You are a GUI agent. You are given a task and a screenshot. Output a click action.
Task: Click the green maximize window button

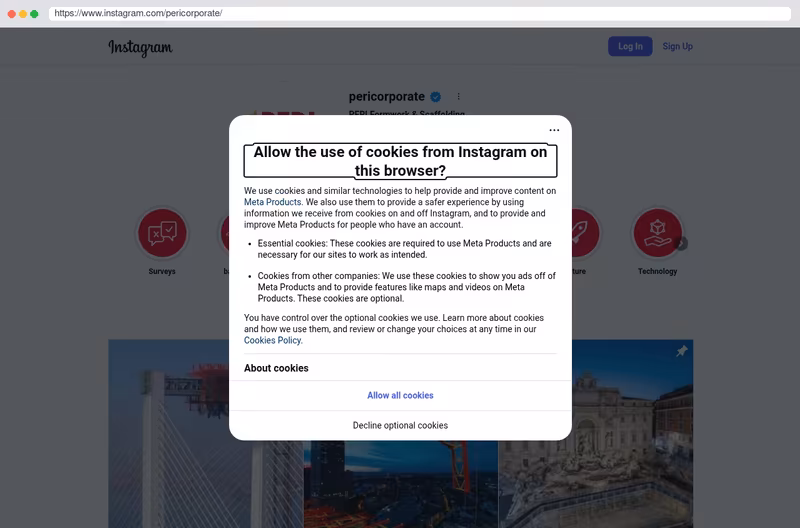34,14
